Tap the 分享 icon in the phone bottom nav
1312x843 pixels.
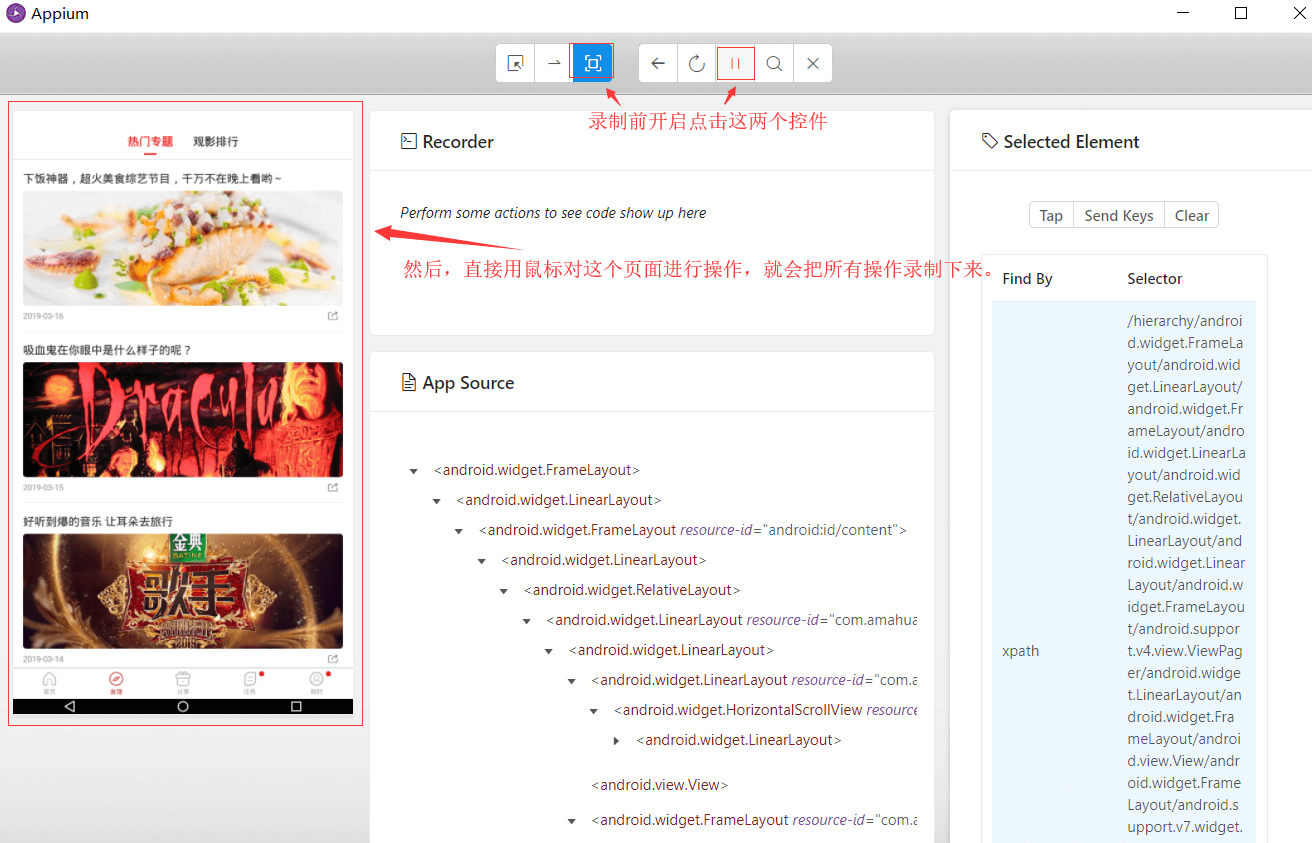pyautogui.click(x=183, y=682)
